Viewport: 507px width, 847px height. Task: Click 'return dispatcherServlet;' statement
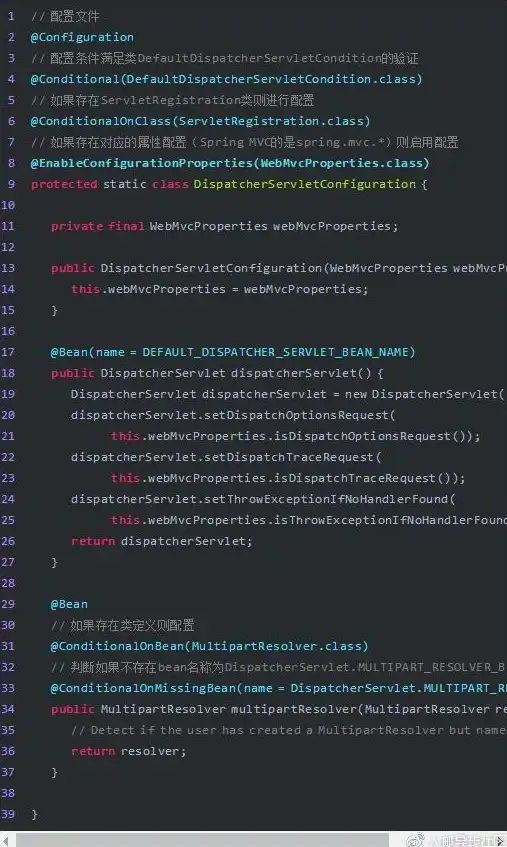161,541
